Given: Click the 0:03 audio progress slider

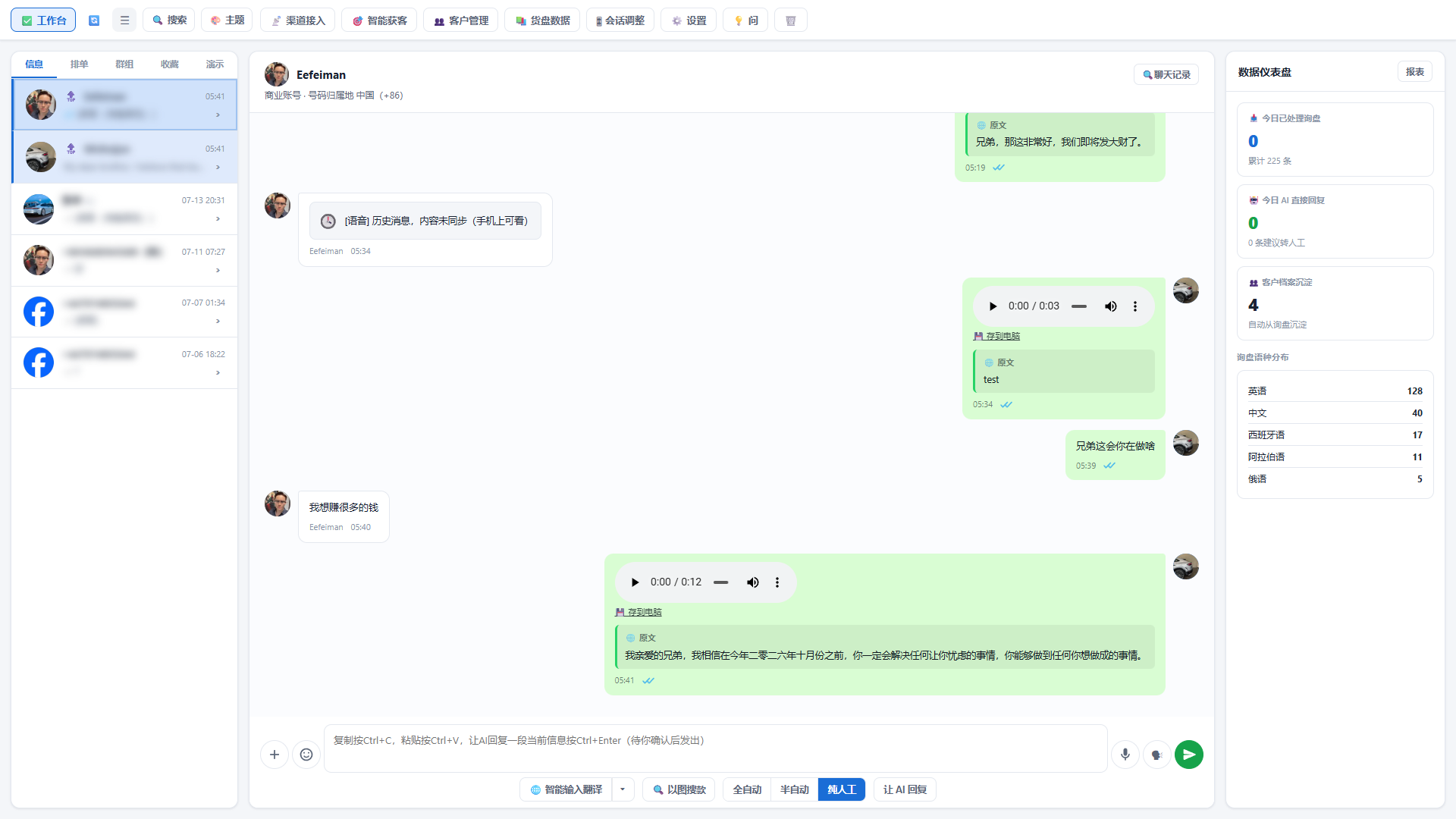Looking at the screenshot, I should pos(1079,306).
